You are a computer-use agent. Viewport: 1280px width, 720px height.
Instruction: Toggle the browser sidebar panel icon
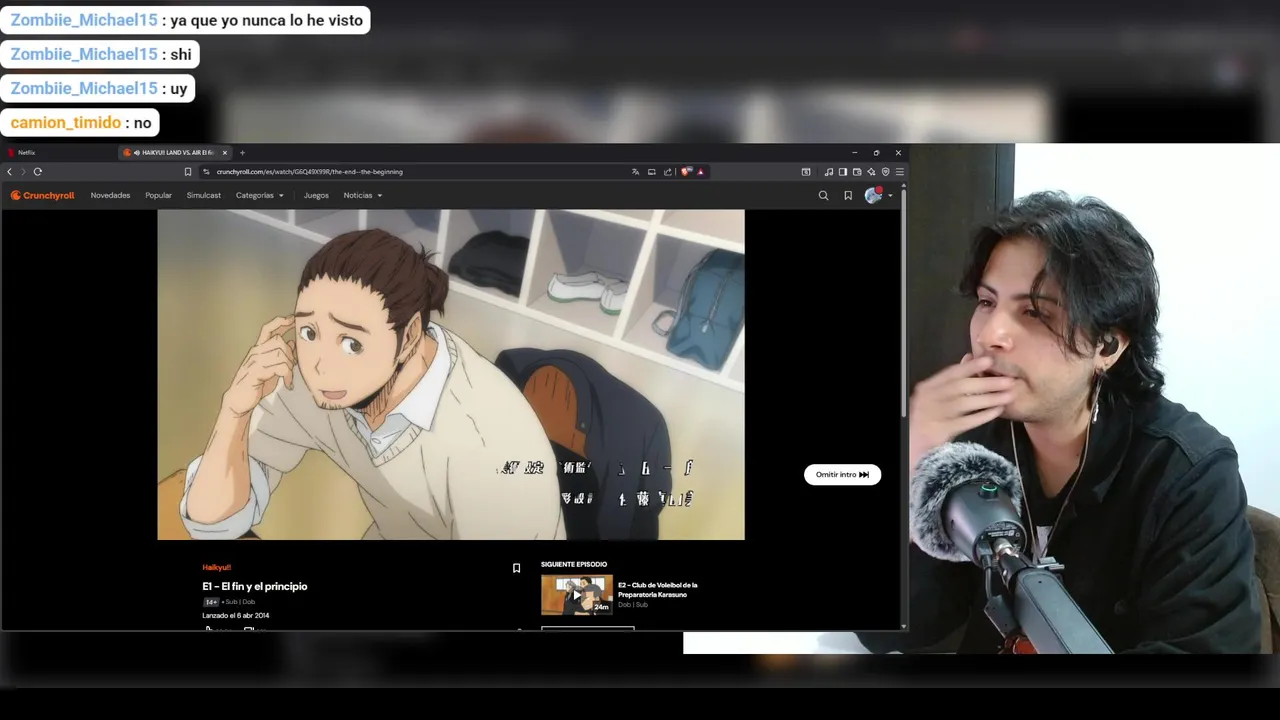pyautogui.click(x=842, y=172)
